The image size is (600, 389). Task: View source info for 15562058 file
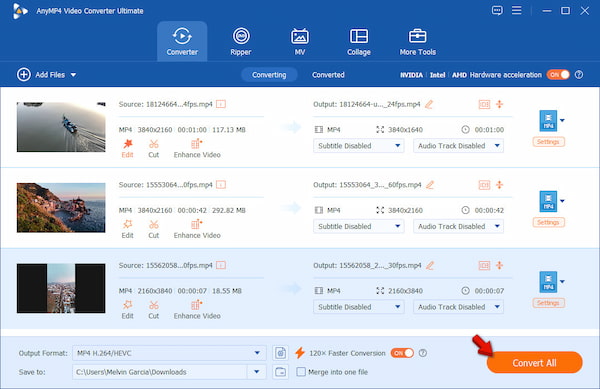221,265
